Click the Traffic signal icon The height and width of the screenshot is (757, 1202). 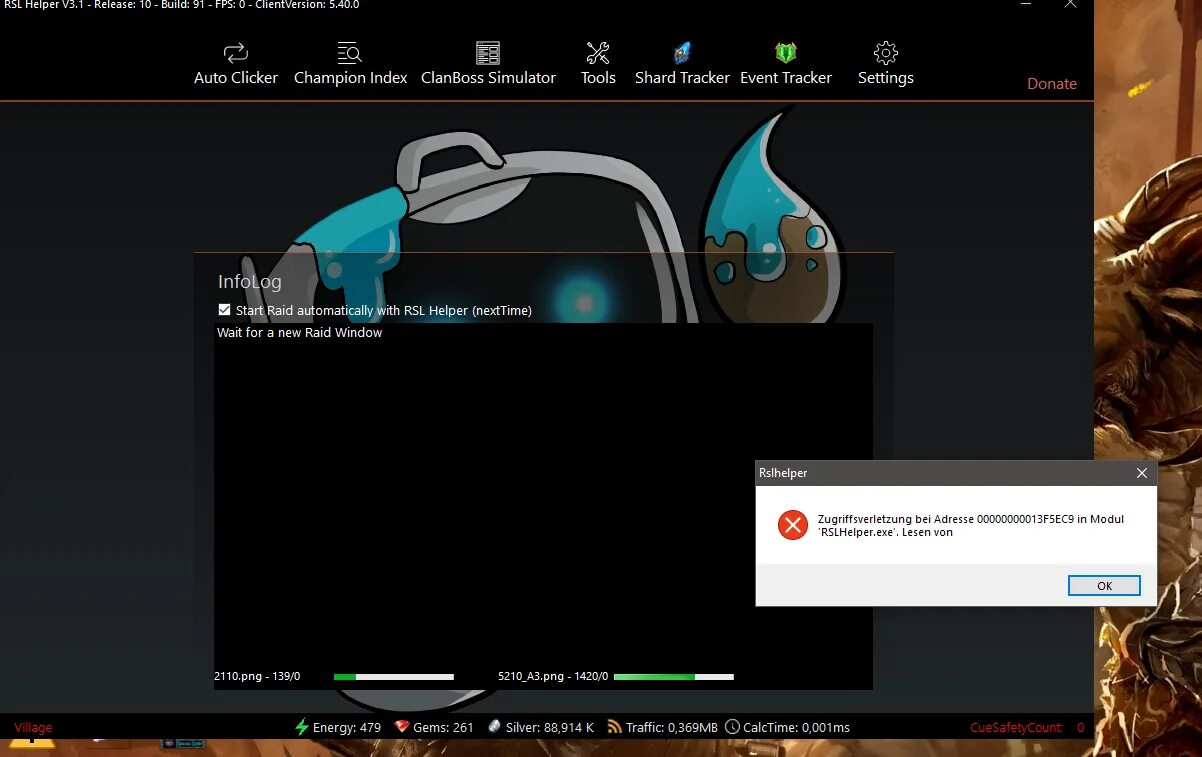click(615, 727)
